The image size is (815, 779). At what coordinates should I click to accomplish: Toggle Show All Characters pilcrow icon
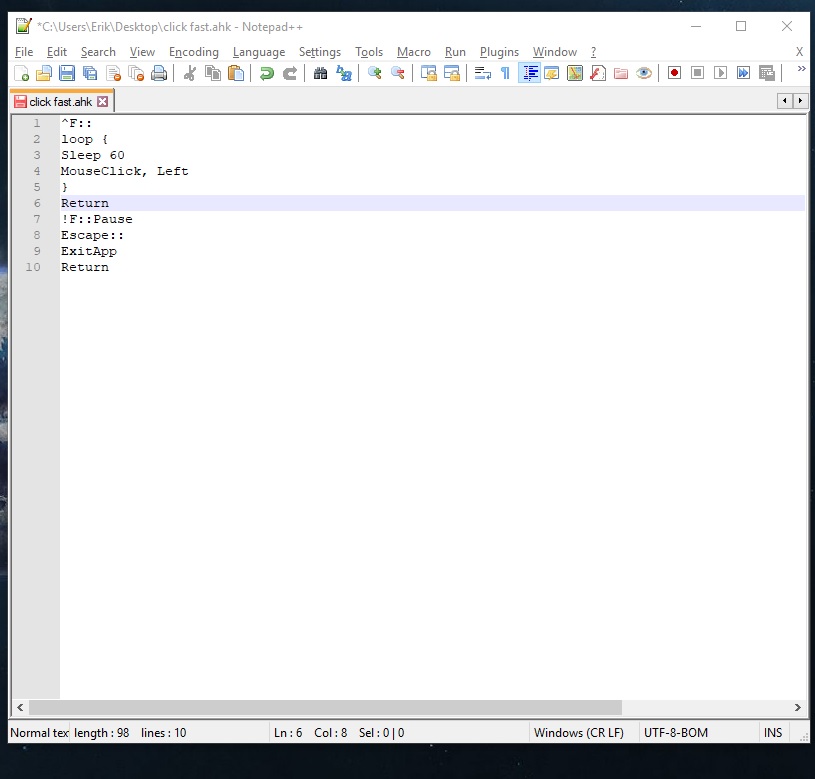505,73
